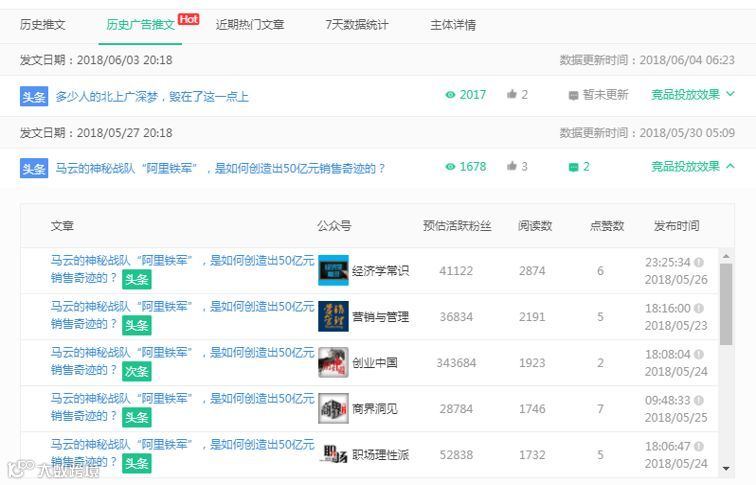756x485 pixels.
Task: Open the 历史广告推文 tab
Action: click(140, 25)
